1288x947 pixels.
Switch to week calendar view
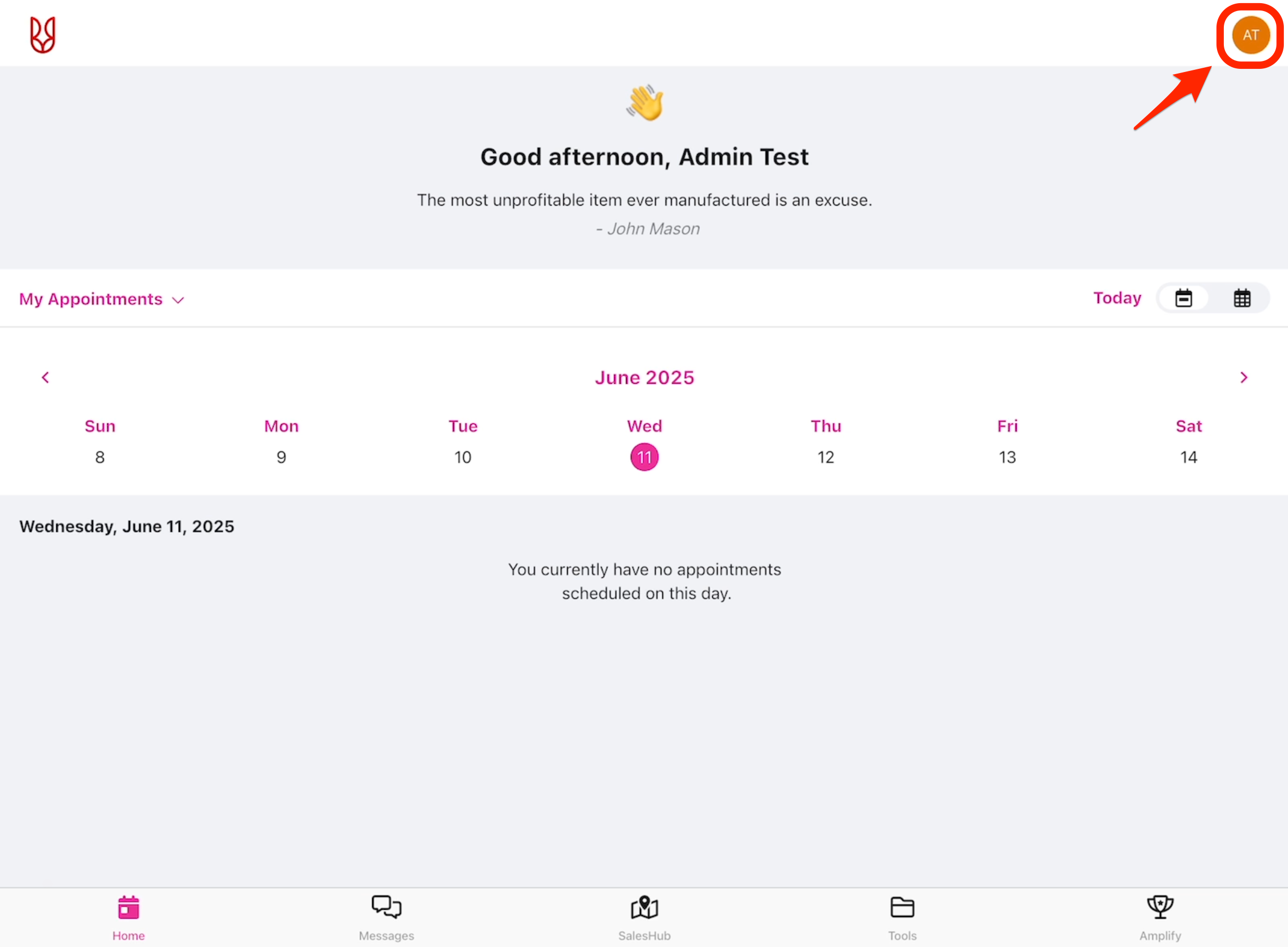(1183, 298)
